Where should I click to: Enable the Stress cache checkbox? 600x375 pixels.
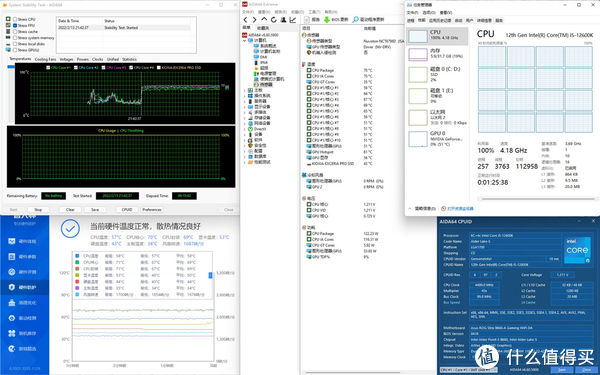pyautogui.click(x=15, y=31)
